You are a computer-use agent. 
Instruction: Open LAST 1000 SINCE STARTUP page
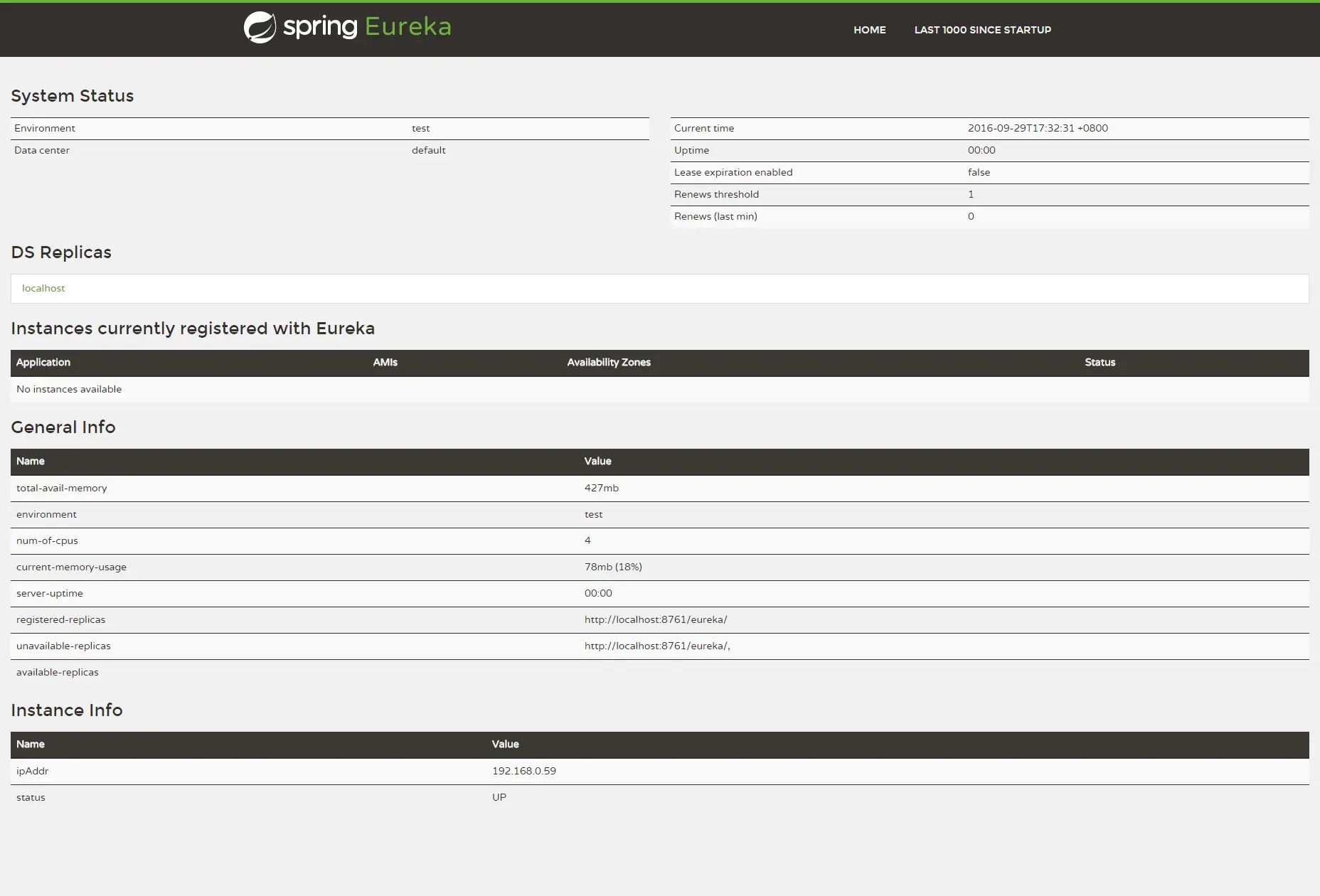[983, 30]
